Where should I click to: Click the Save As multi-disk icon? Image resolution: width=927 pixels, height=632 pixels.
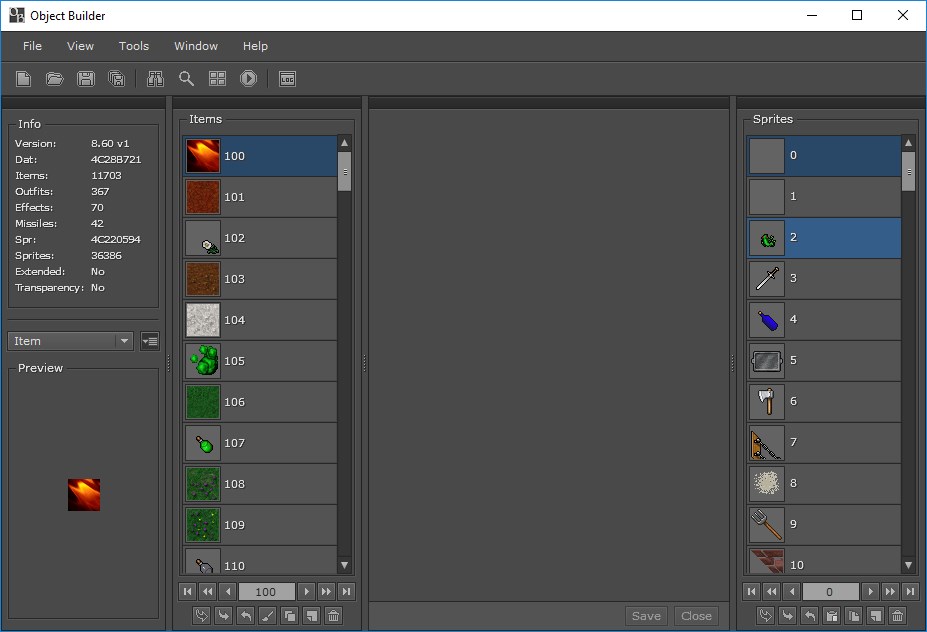(116, 79)
